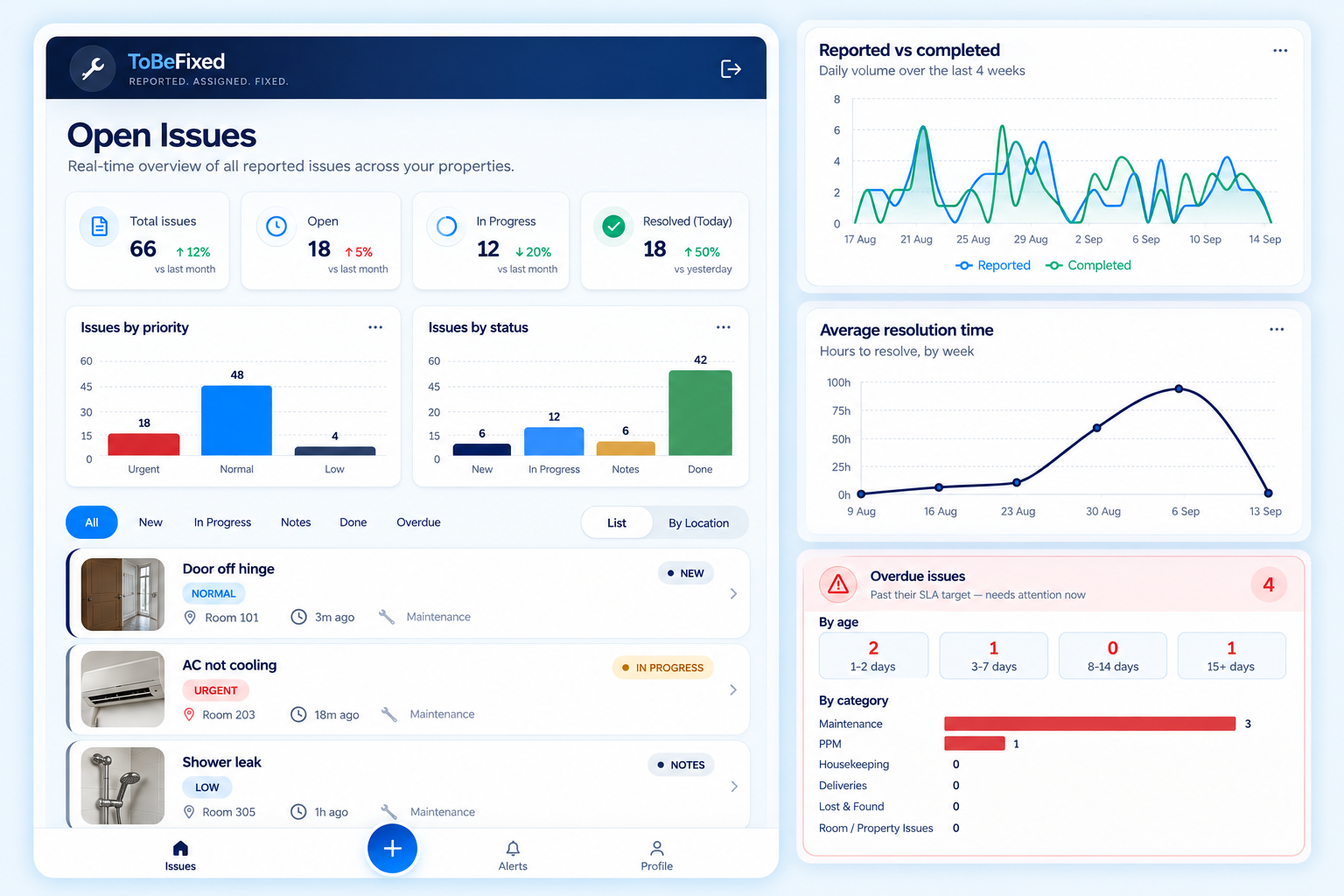
Task: Open Alerts bell in bottom bar
Action: [x=513, y=856]
